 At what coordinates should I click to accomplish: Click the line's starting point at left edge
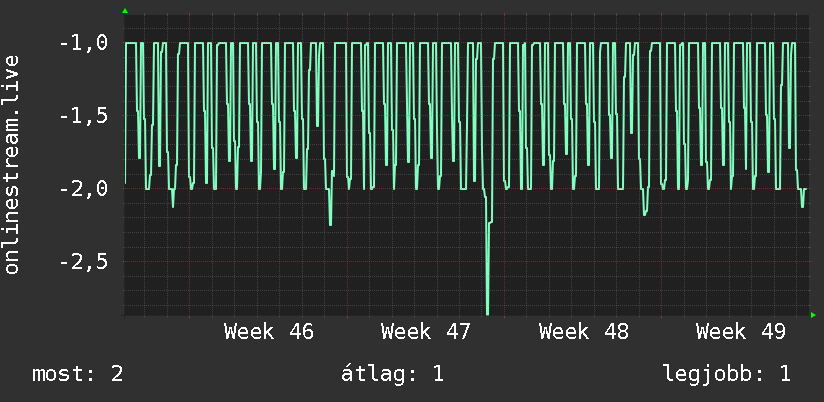[x=125, y=183]
